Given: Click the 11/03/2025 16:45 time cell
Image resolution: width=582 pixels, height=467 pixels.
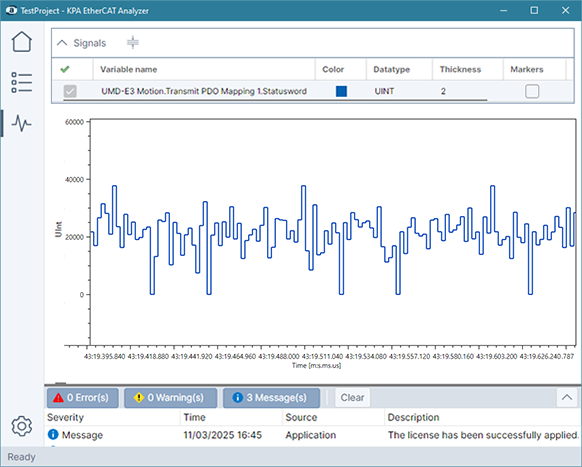Looking at the screenshot, I should [222, 435].
